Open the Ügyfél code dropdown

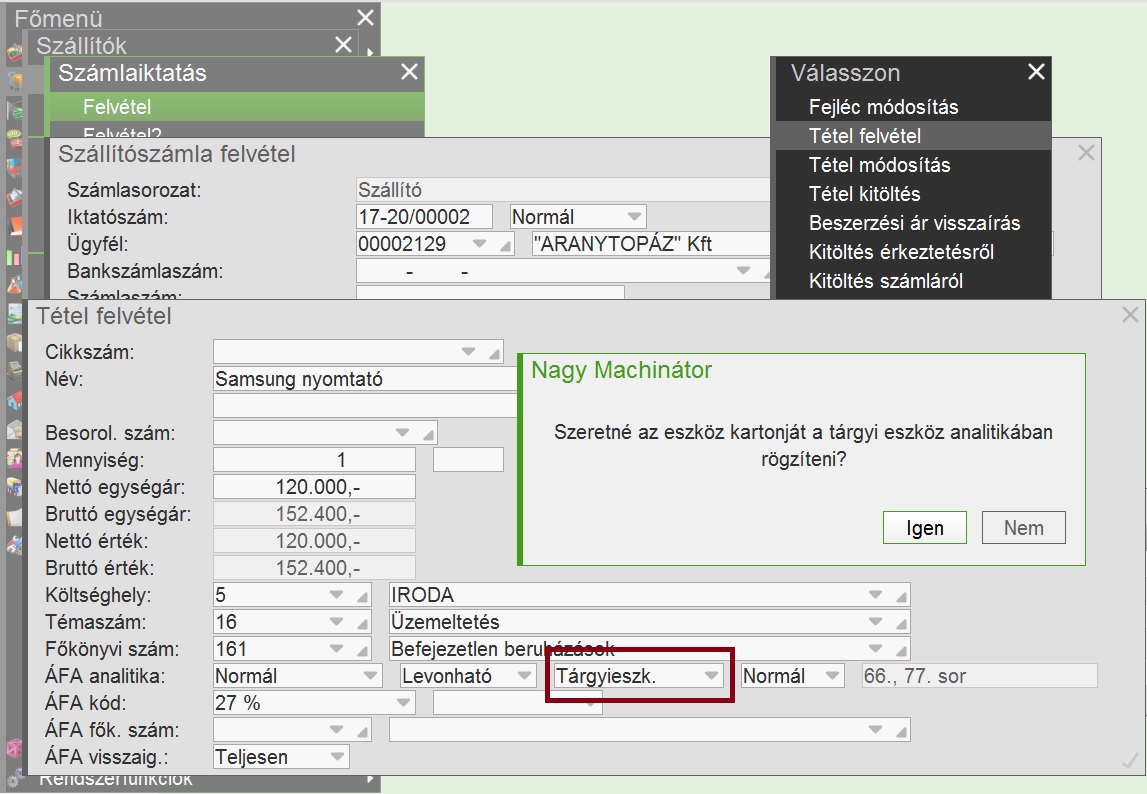(x=479, y=244)
